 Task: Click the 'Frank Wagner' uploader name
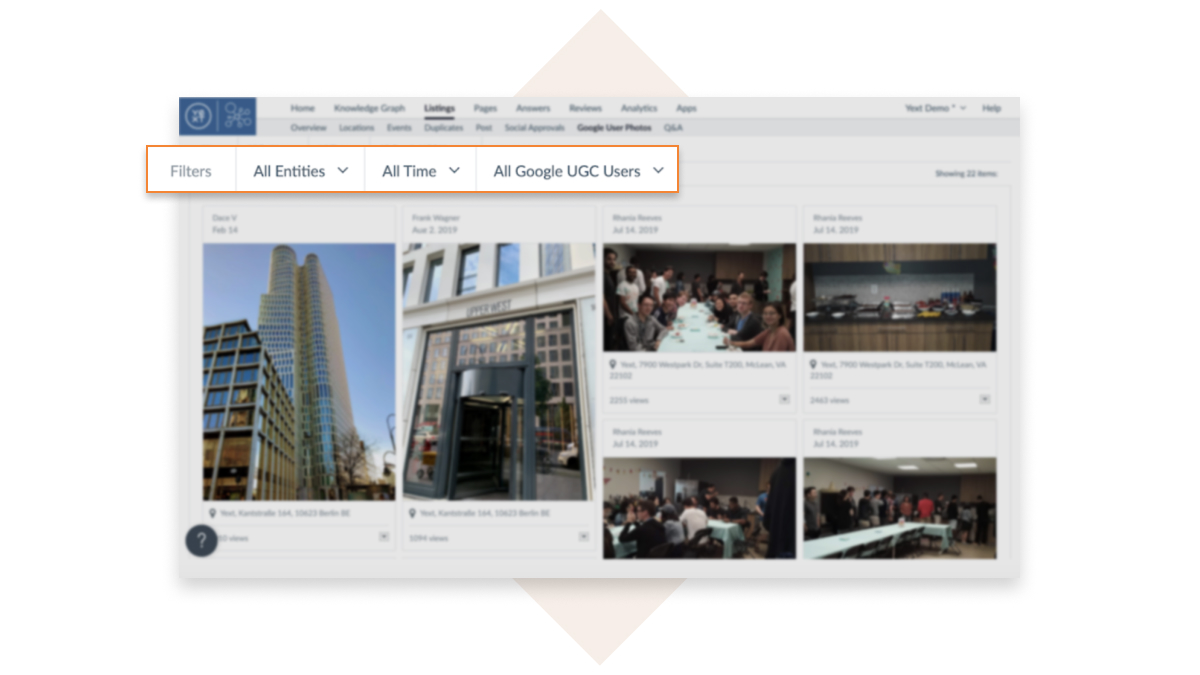(x=436, y=217)
